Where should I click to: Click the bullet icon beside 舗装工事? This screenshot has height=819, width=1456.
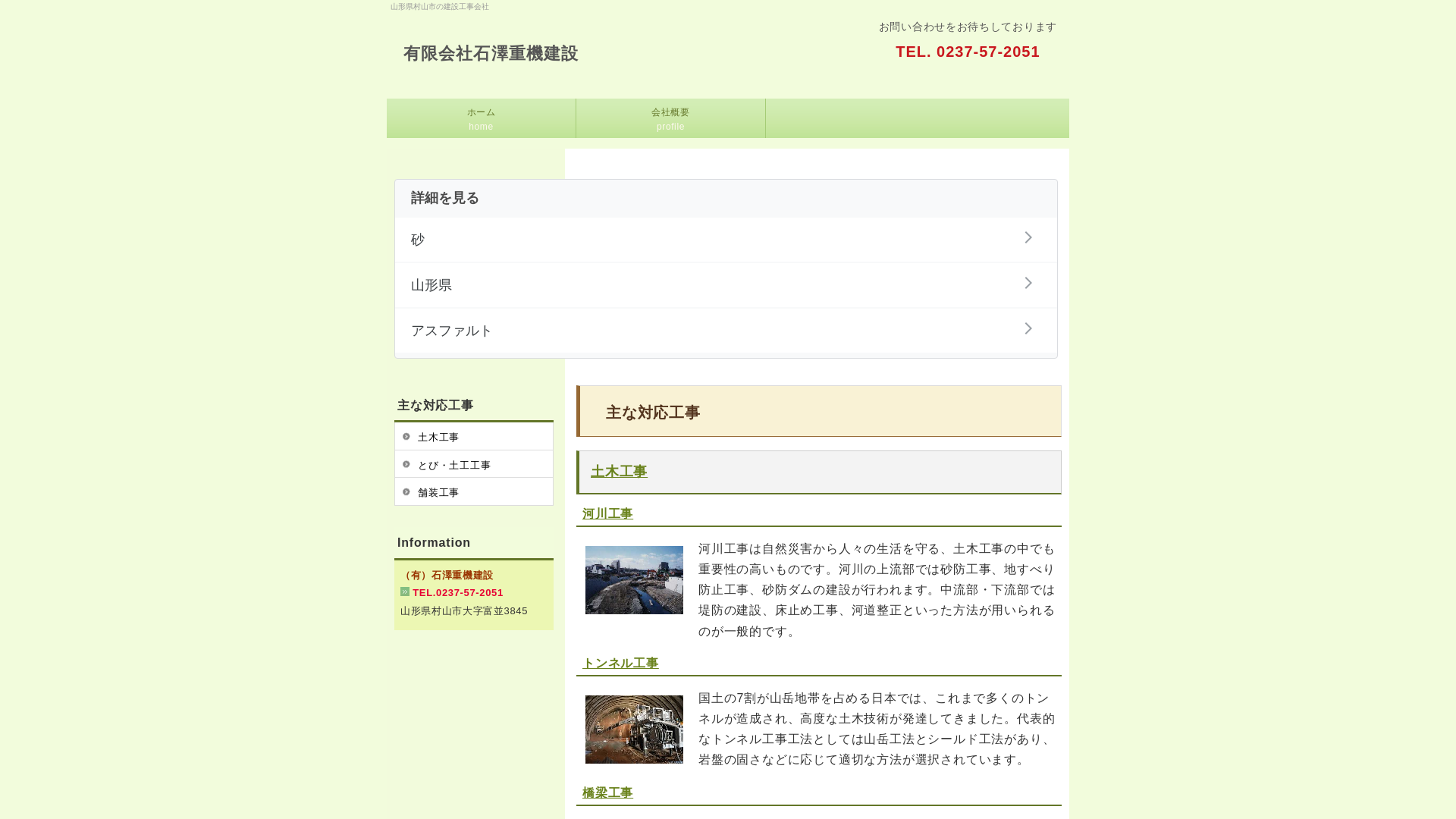(x=406, y=491)
